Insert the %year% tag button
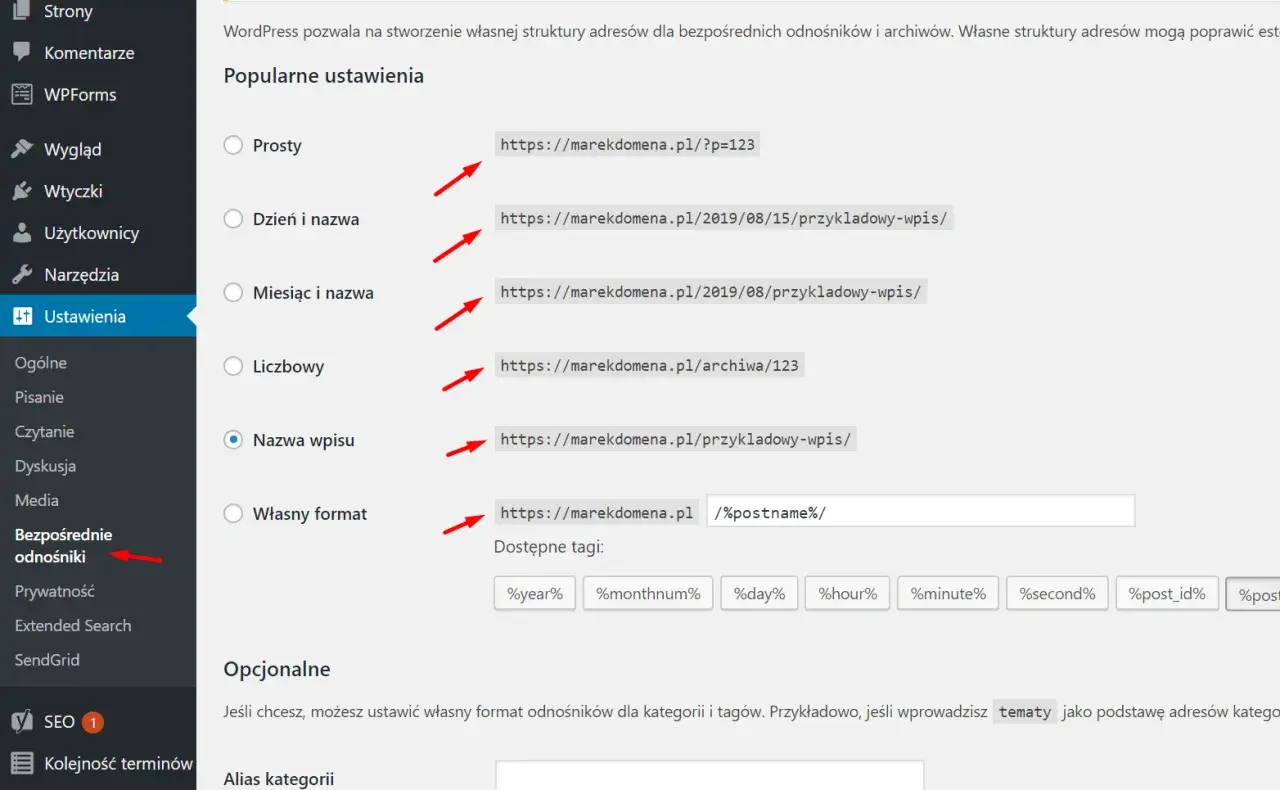This screenshot has width=1280, height=790. tap(535, 593)
